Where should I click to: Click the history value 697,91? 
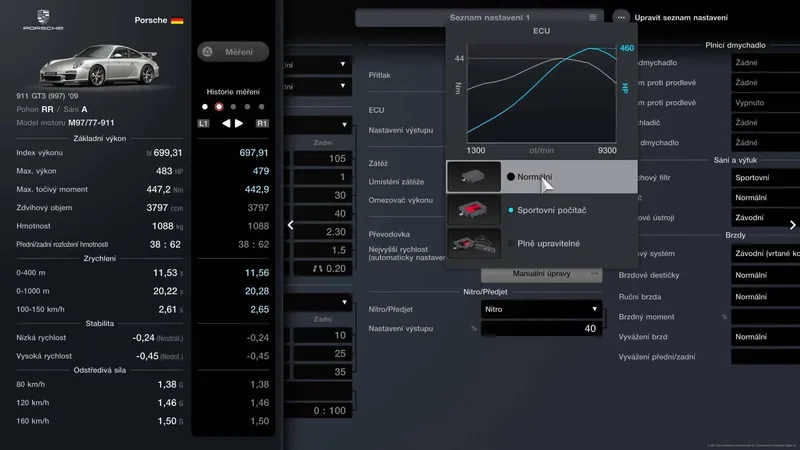coord(254,153)
